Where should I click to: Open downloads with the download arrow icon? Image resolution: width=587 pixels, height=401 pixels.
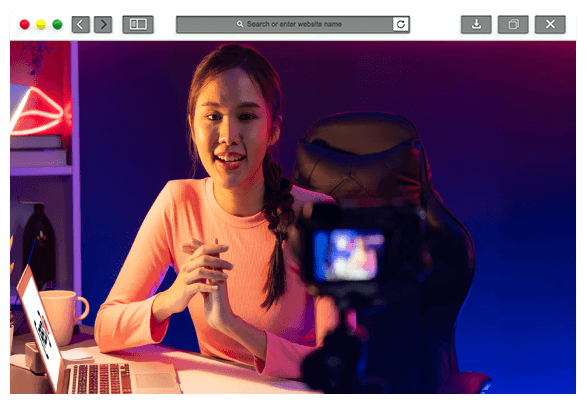476,25
